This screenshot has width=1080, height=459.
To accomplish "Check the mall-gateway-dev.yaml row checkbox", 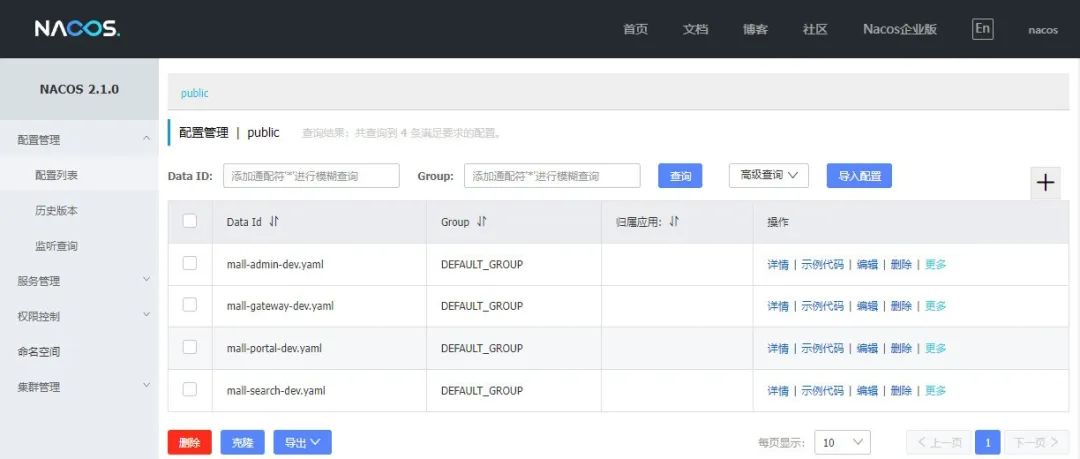I will 189,305.
